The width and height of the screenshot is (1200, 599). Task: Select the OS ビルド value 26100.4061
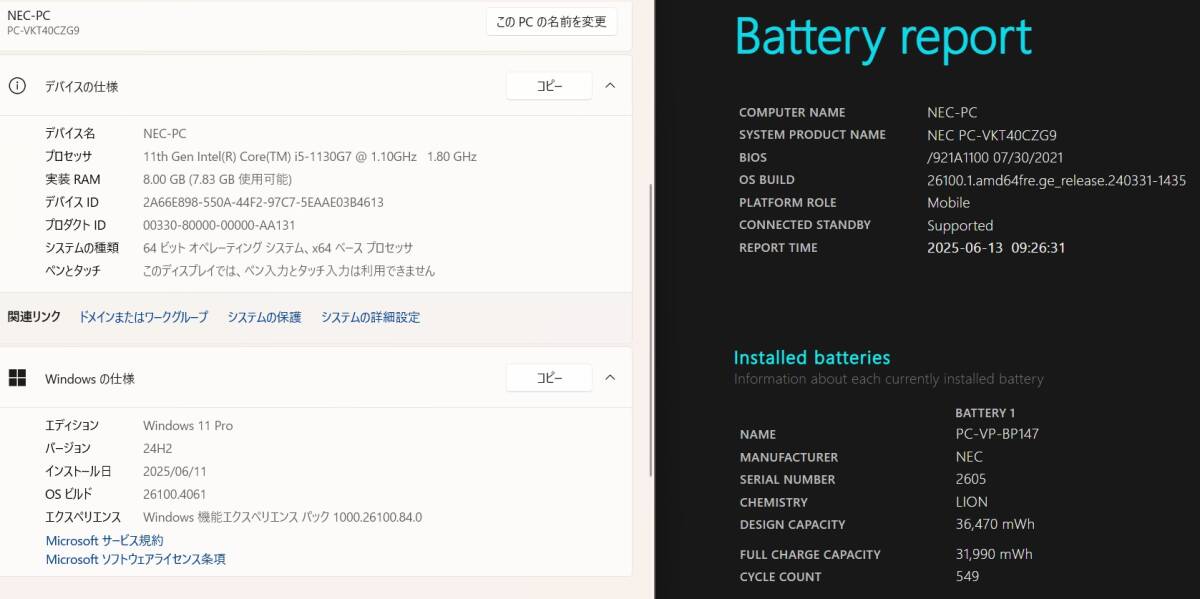click(176, 494)
